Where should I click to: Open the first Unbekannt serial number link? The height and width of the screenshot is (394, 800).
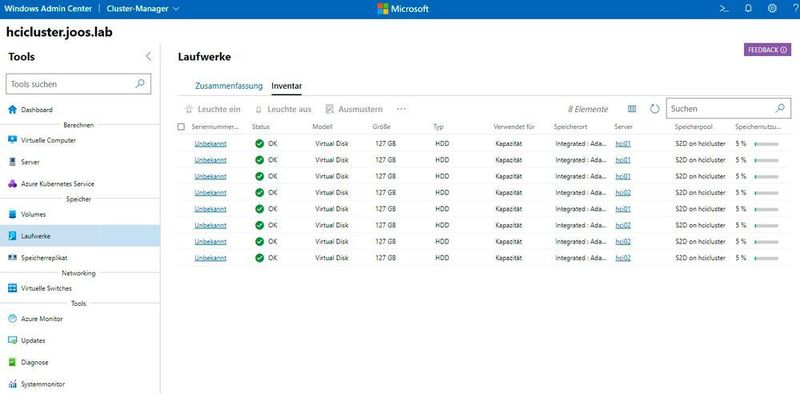(x=210, y=144)
